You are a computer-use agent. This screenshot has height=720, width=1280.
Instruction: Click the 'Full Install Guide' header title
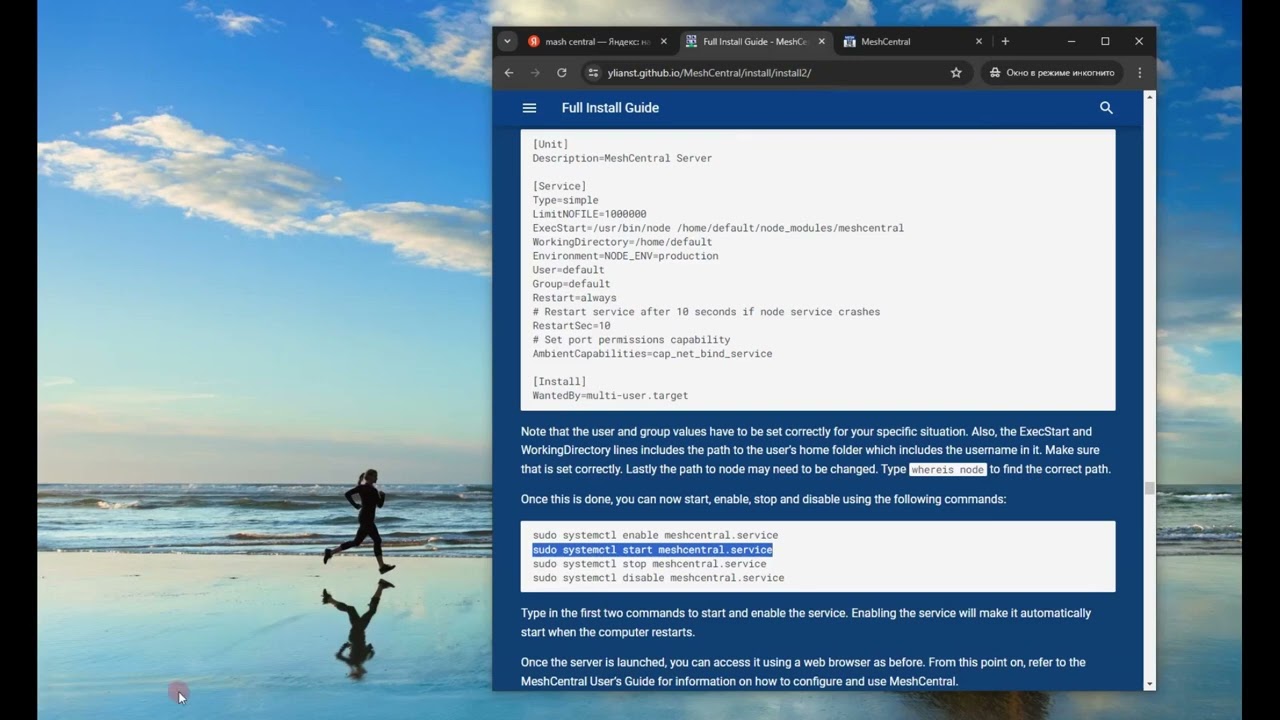(x=610, y=108)
